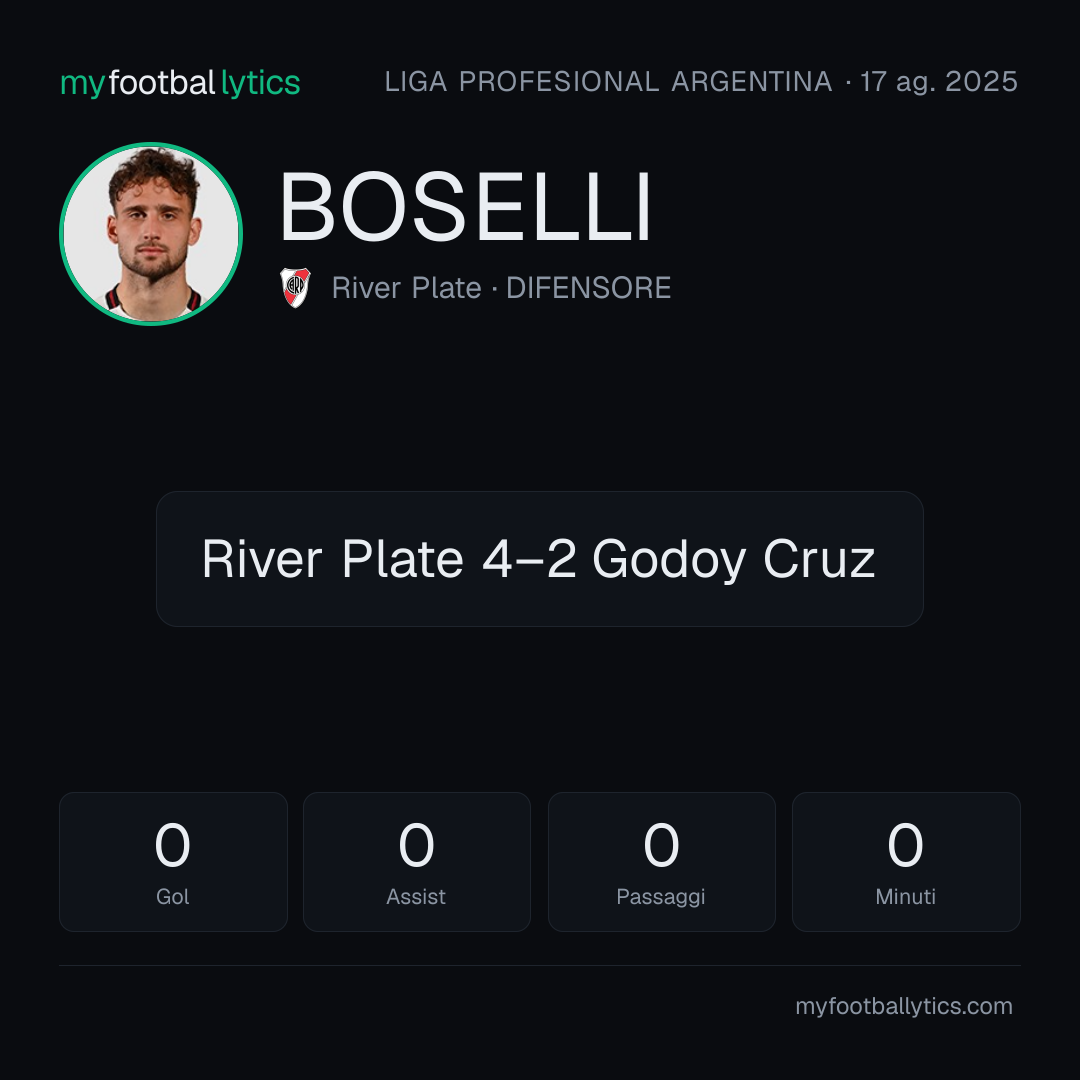1080x1080 pixels.
Task: Click the myfootballytics logo at top
Action: tap(180, 83)
